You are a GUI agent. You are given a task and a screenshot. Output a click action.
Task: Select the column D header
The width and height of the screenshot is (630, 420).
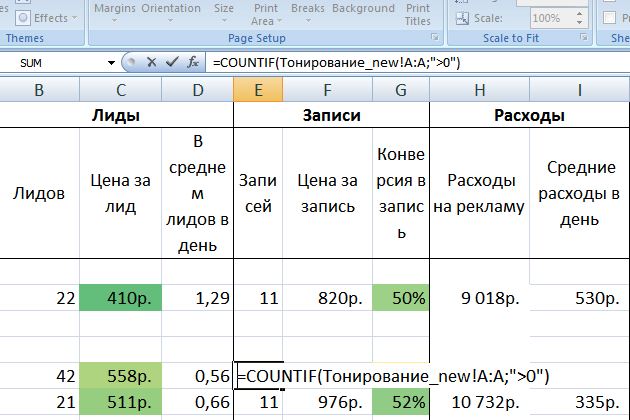198,90
